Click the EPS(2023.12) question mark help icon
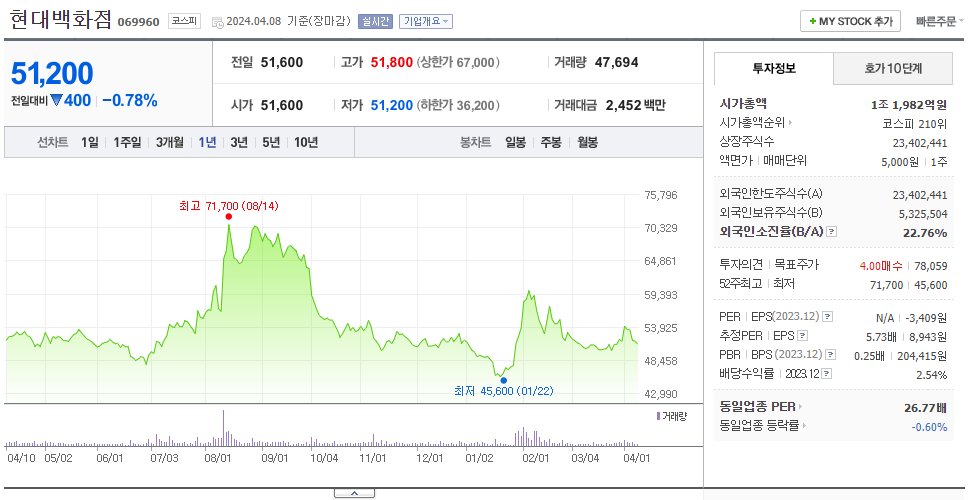Image resolution: width=968 pixels, height=500 pixels. pos(828,317)
